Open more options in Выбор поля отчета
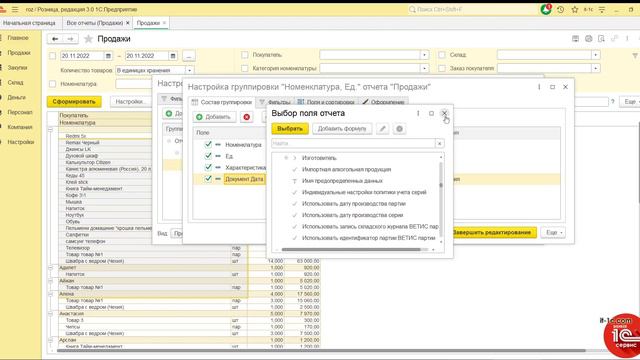This screenshot has height=360, width=640. tap(418, 113)
